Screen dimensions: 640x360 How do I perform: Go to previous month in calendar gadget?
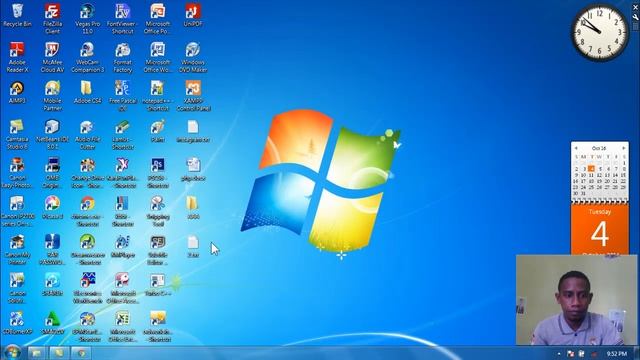click(576, 148)
